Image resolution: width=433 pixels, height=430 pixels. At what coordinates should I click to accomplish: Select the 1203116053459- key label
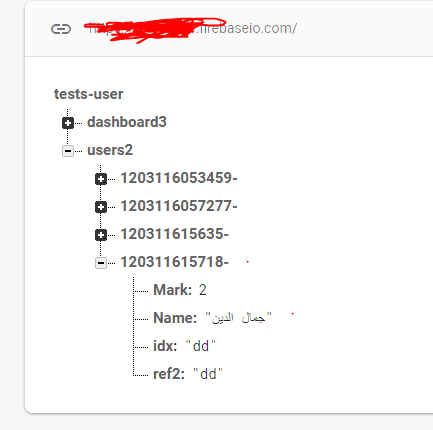click(179, 178)
